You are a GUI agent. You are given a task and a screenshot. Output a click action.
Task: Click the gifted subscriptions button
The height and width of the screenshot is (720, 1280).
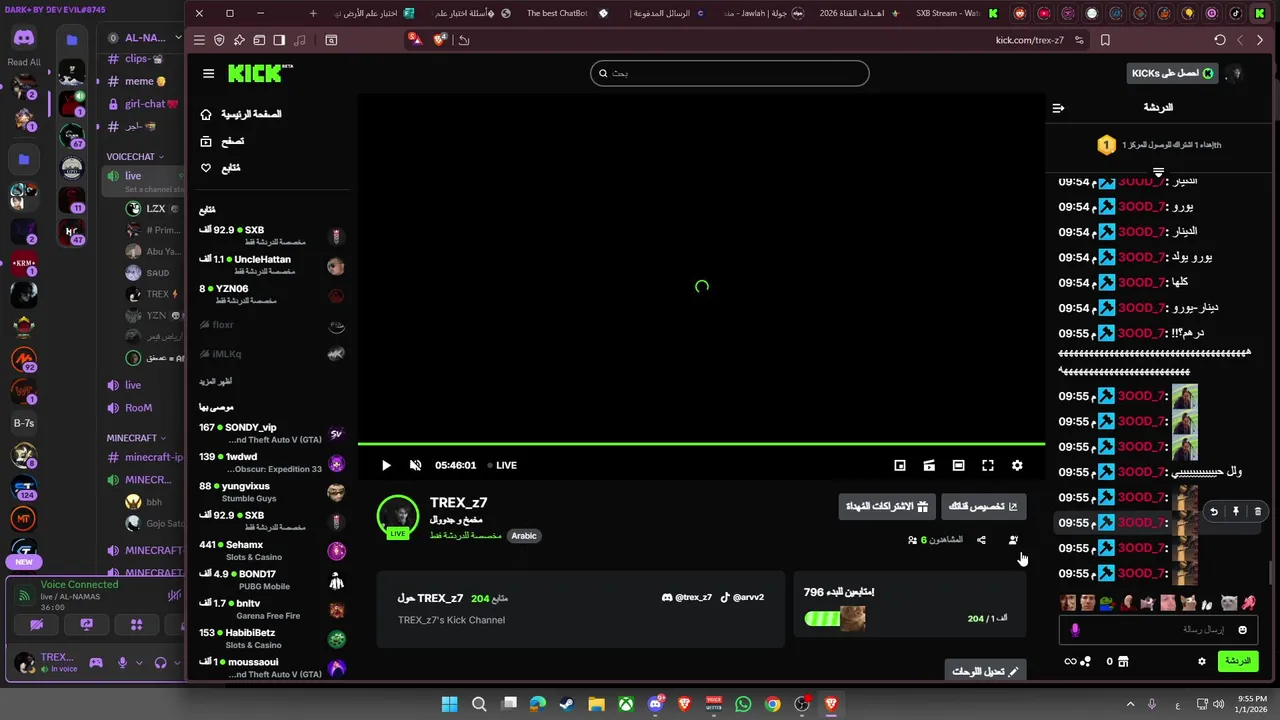pyautogui.click(x=886, y=506)
